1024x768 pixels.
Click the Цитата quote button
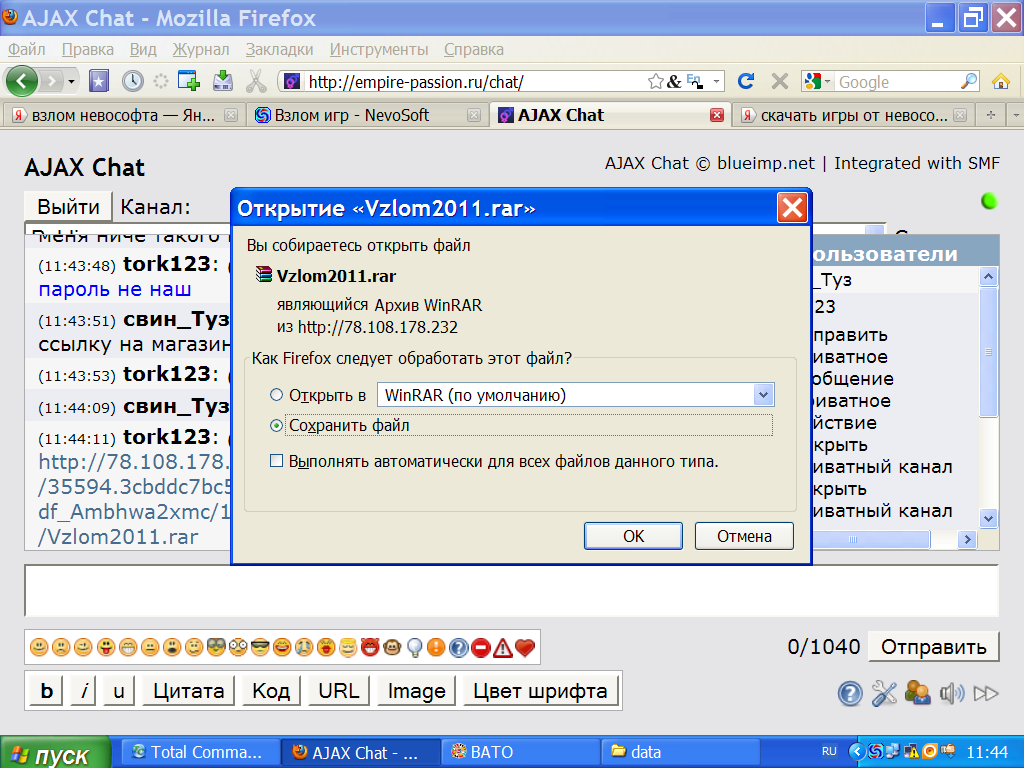pos(189,691)
